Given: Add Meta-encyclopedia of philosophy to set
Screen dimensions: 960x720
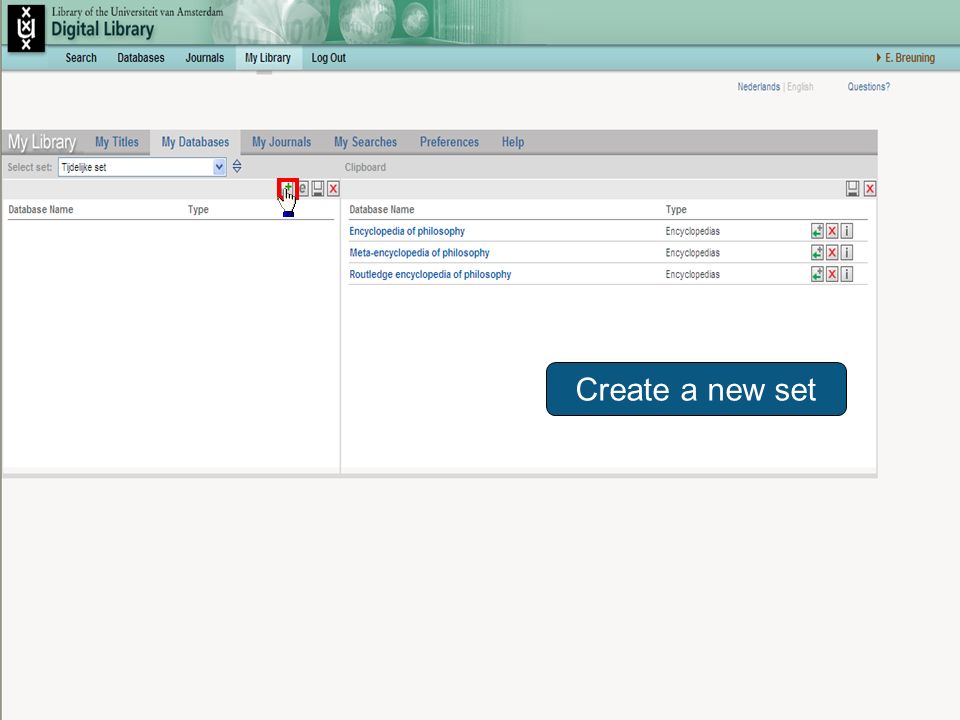Looking at the screenshot, I should [x=817, y=252].
